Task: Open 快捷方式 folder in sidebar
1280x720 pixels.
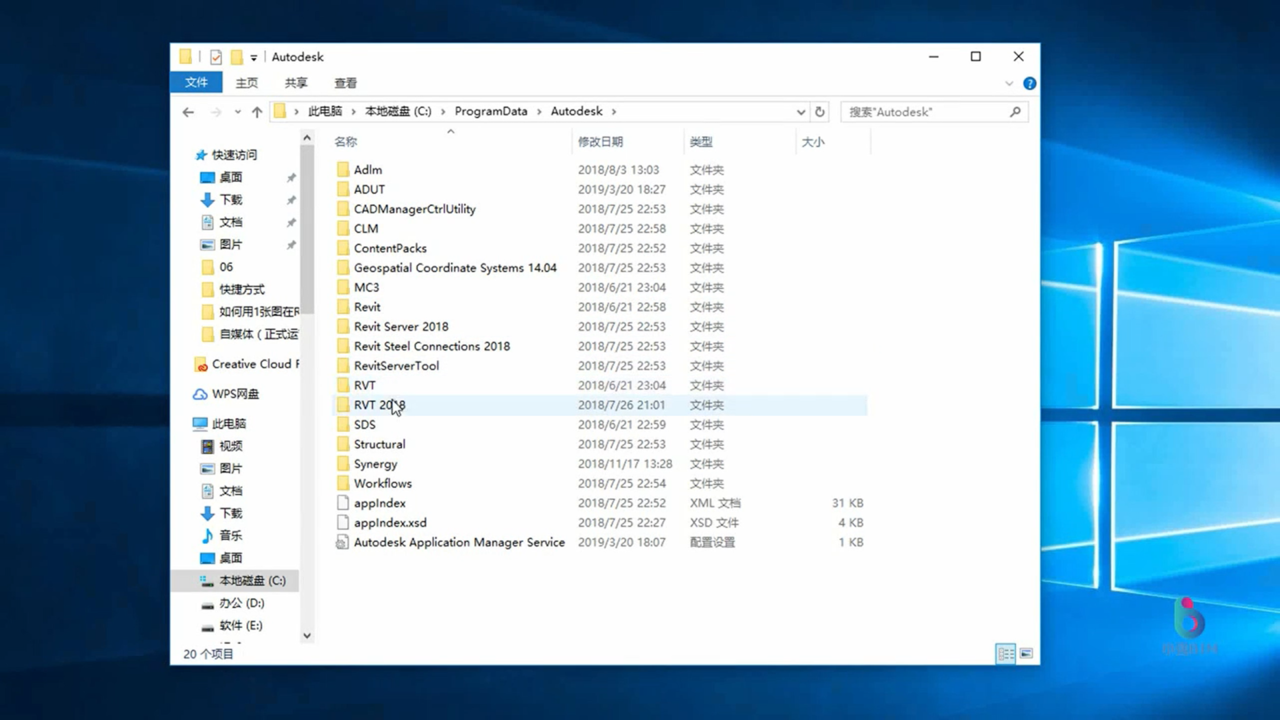Action: pyautogui.click(x=233, y=290)
